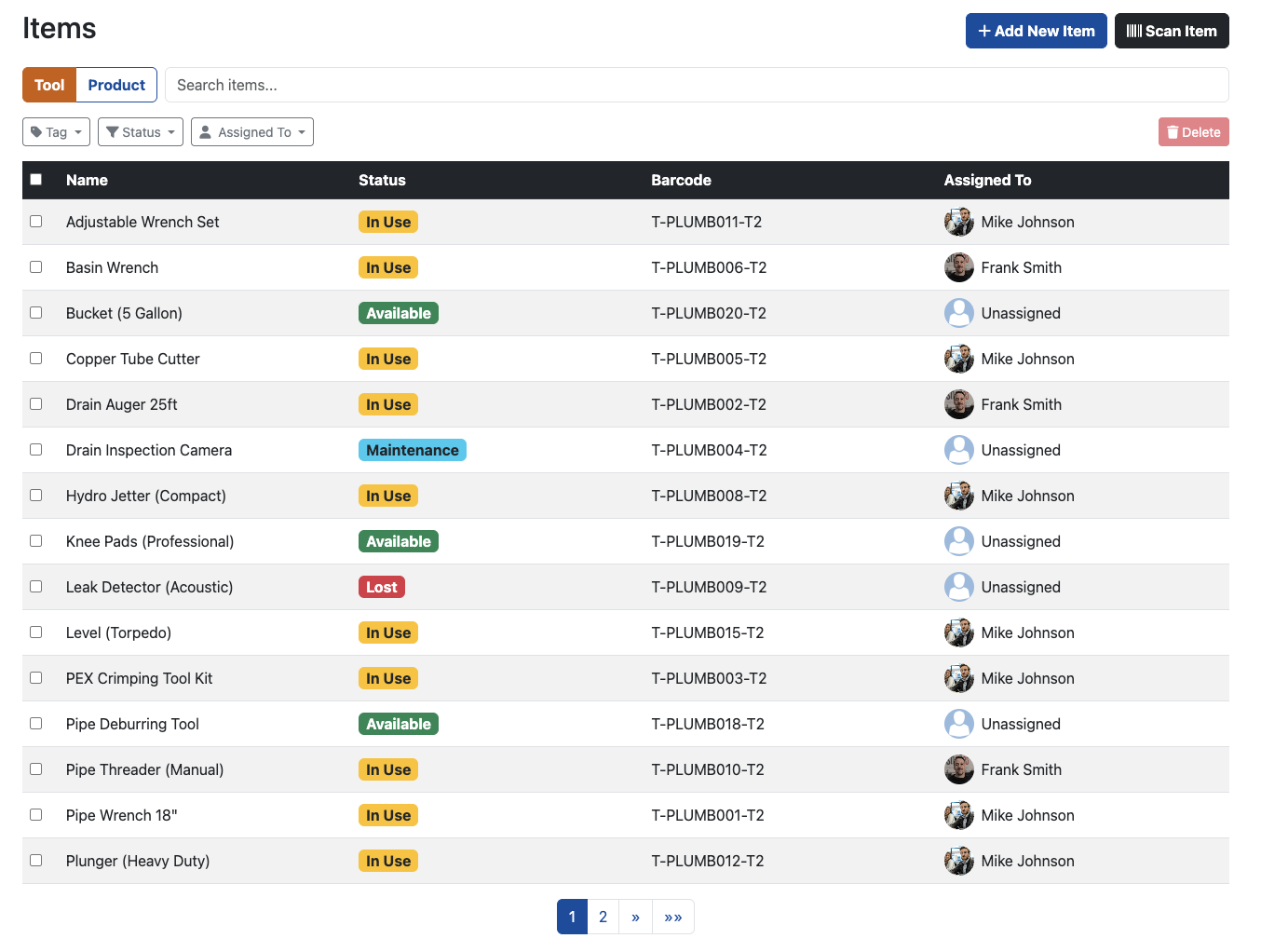1261x952 pixels.
Task: Check the checkbox for Basin Wrench
Action: (x=36, y=266)
